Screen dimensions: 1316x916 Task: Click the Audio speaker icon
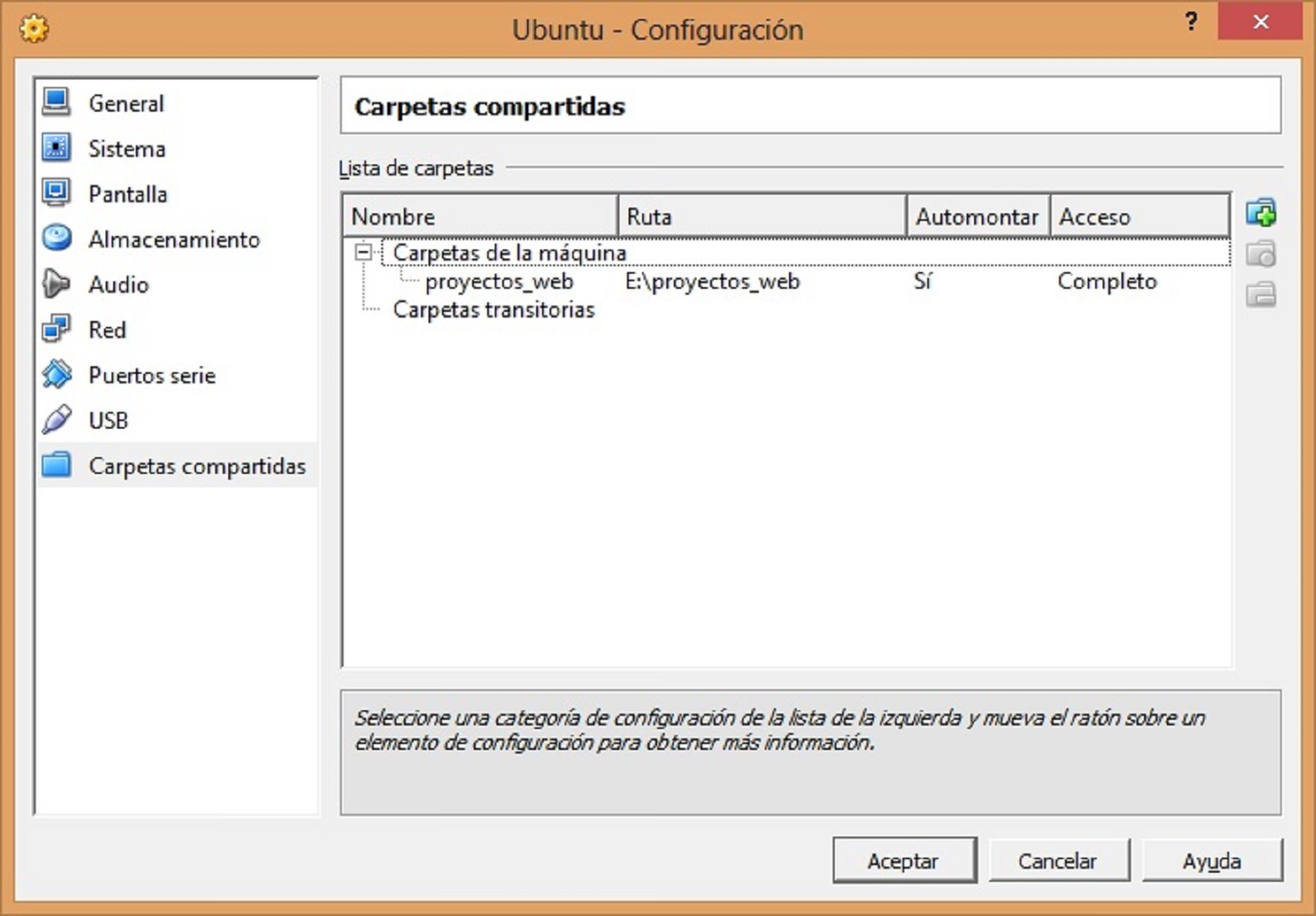[56, 284]
